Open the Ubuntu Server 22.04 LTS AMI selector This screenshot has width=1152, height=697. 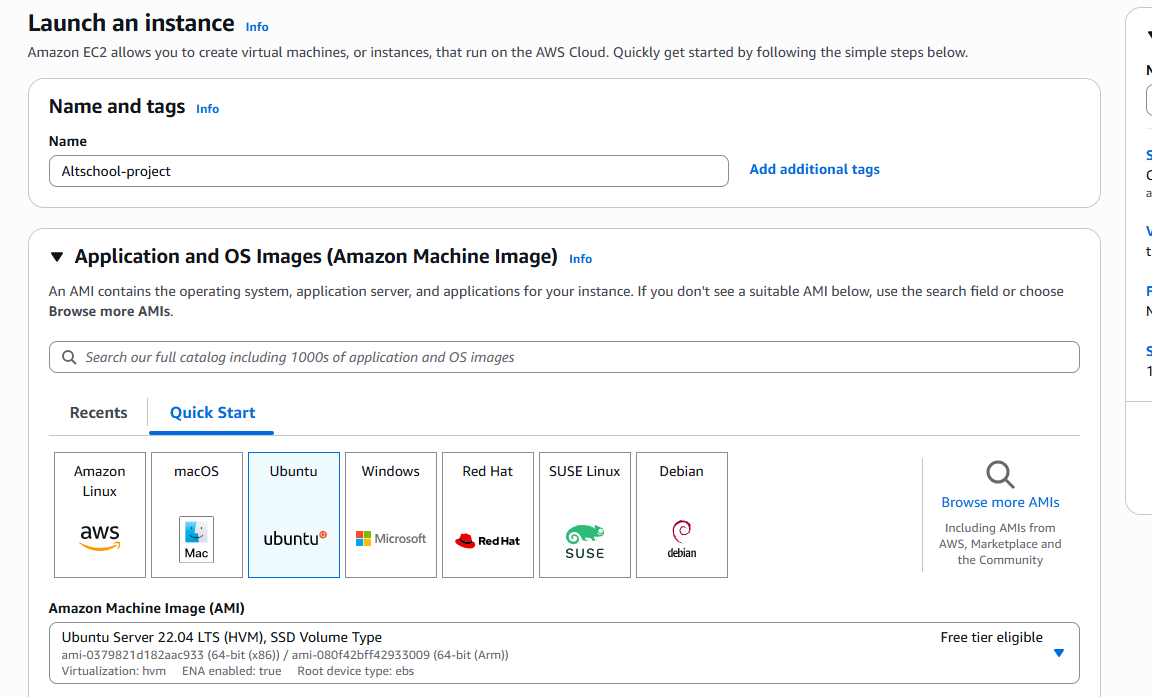point(564,653)
